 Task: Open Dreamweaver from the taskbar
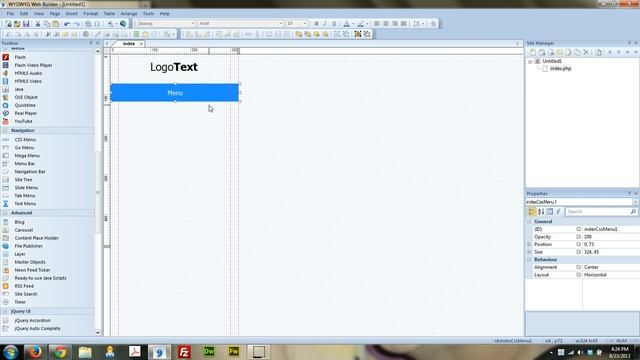pos(209,352)
